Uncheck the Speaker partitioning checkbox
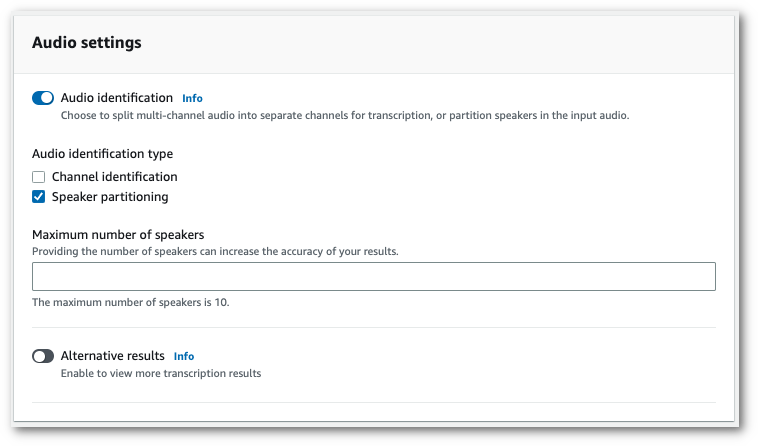 pos(39,197)
